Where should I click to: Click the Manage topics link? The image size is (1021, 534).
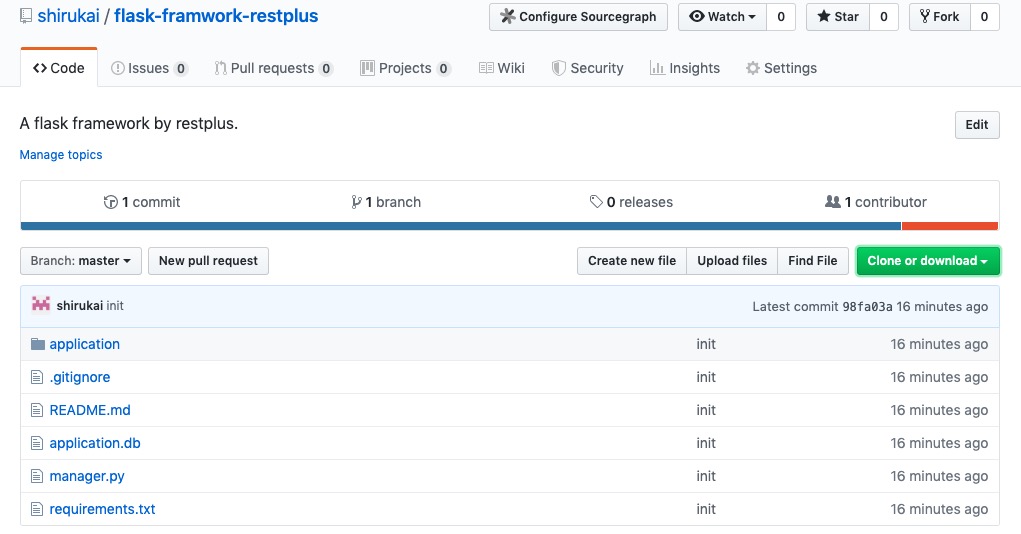pos(61,154)
